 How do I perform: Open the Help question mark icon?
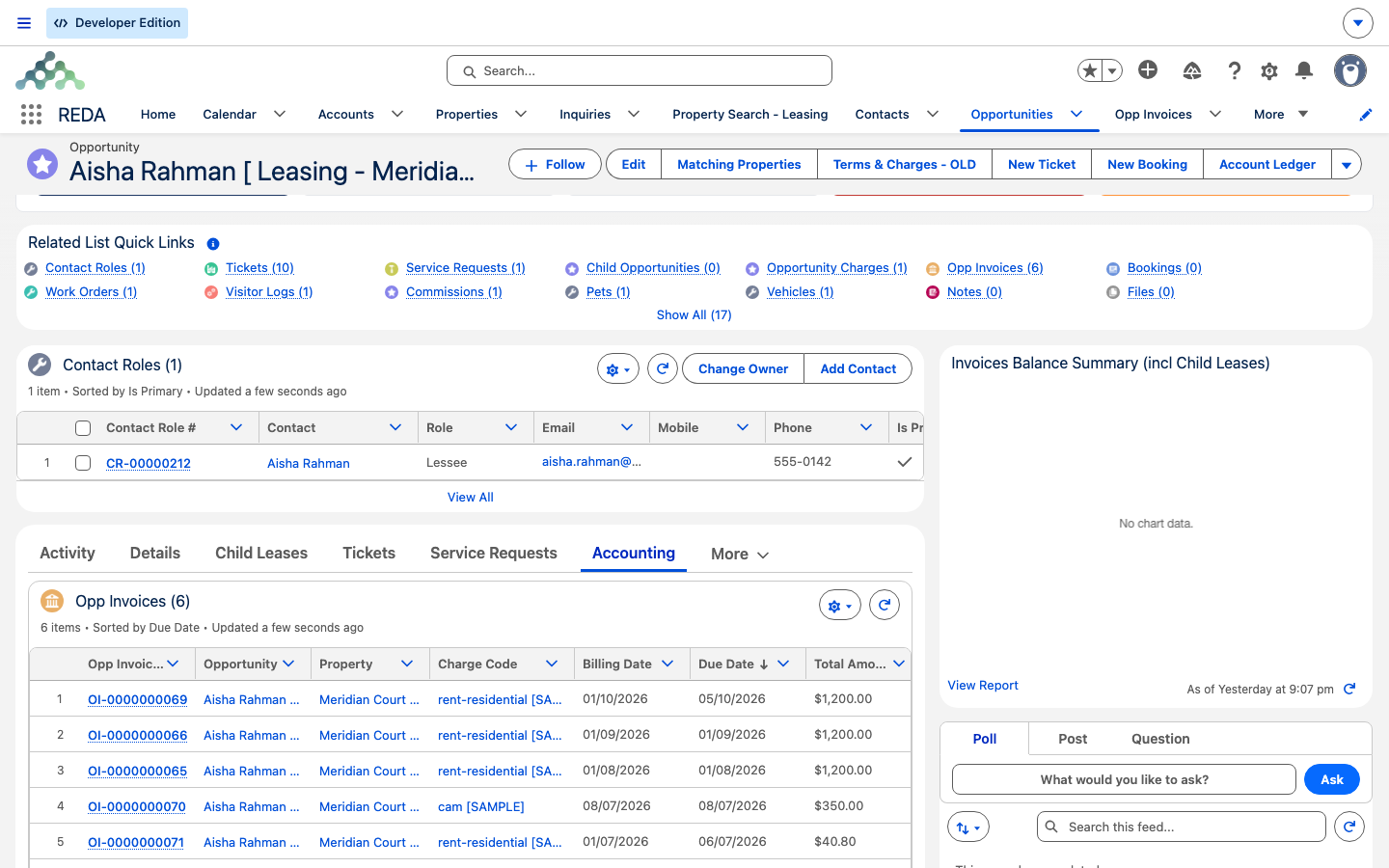coord(1234,70)
